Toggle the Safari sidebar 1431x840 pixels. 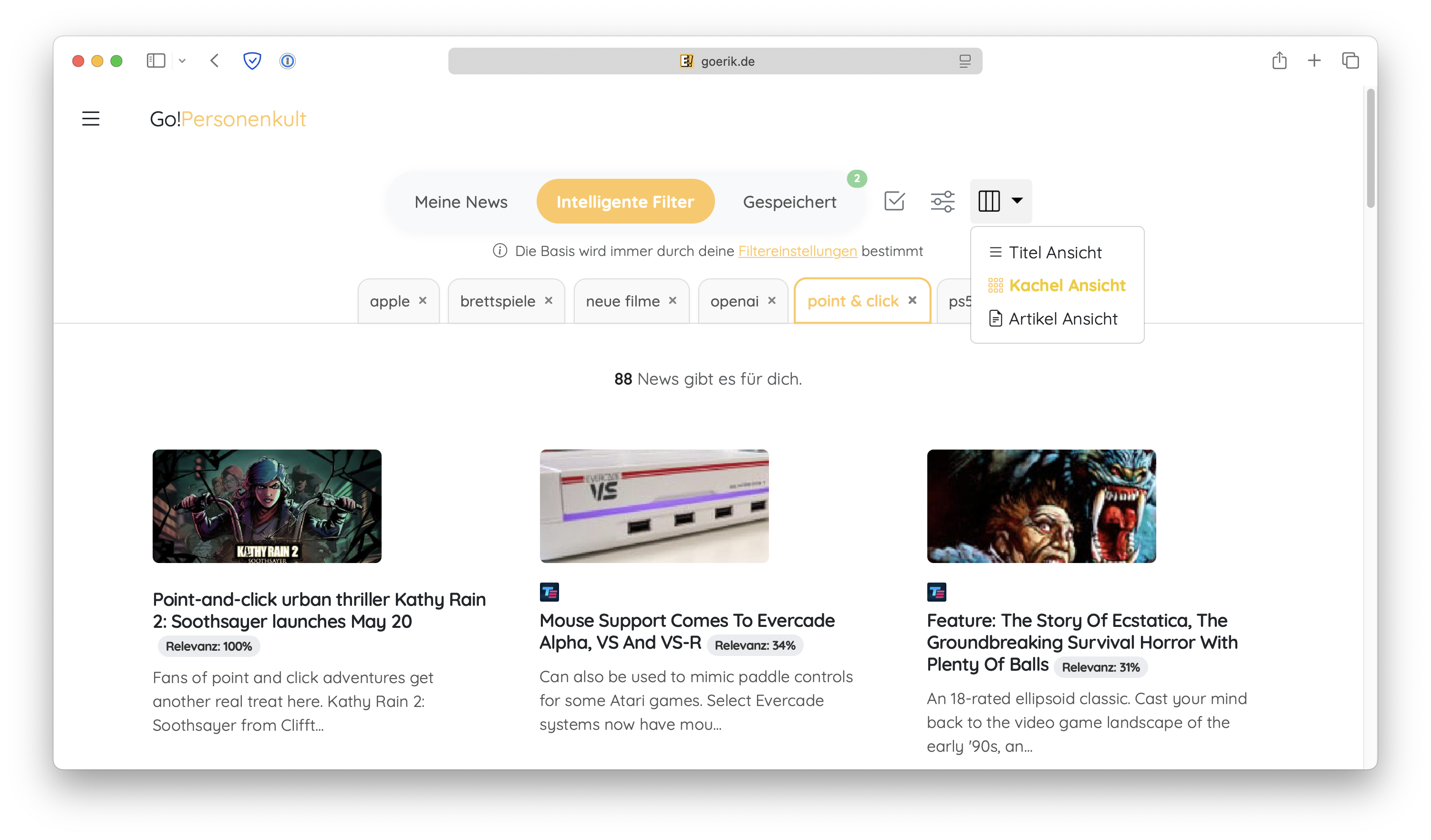(x=156, y=61)
